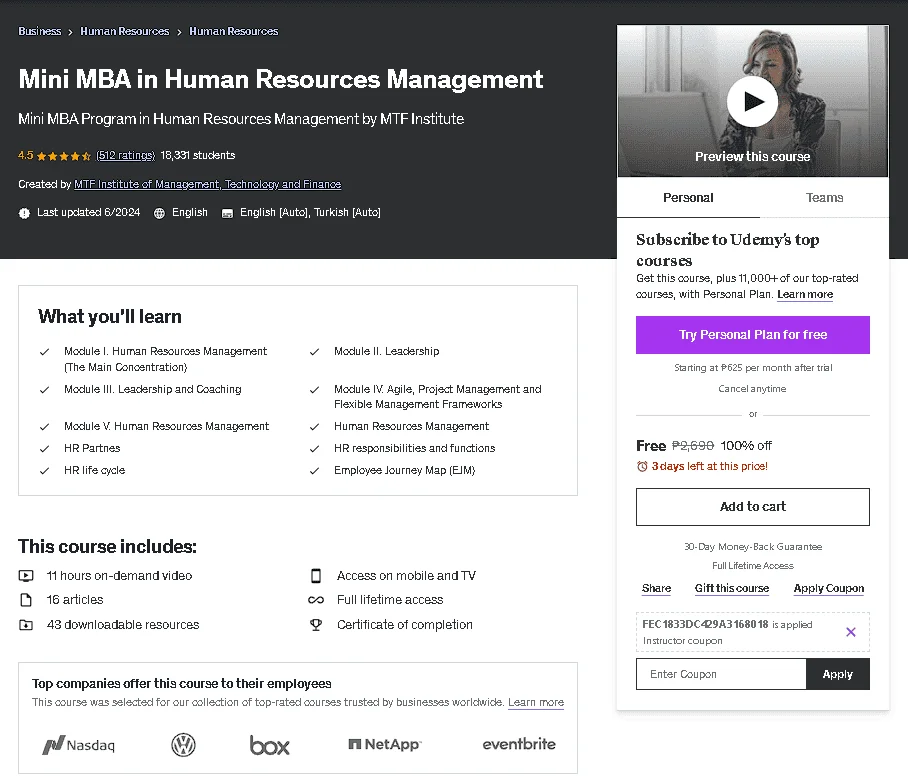Click the text 11 hours on-demand video
908x784 pixels.
tap(119, 576)
